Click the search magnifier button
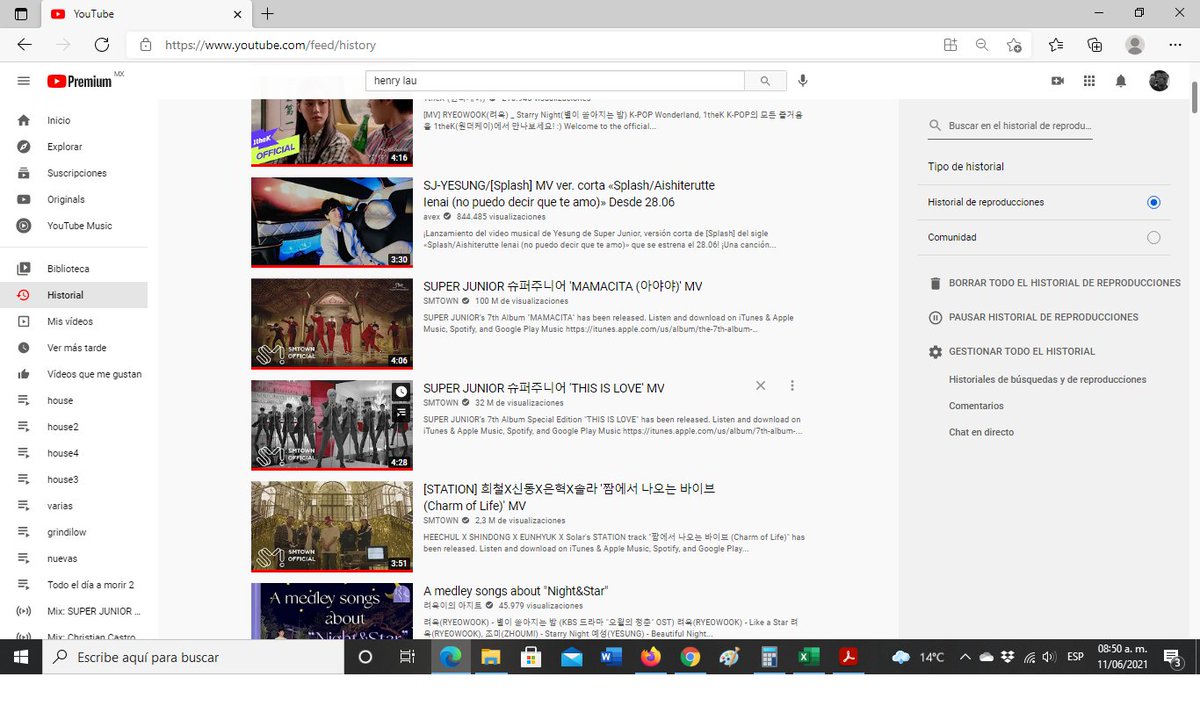 pyautogui.click(x=765, y=81)
